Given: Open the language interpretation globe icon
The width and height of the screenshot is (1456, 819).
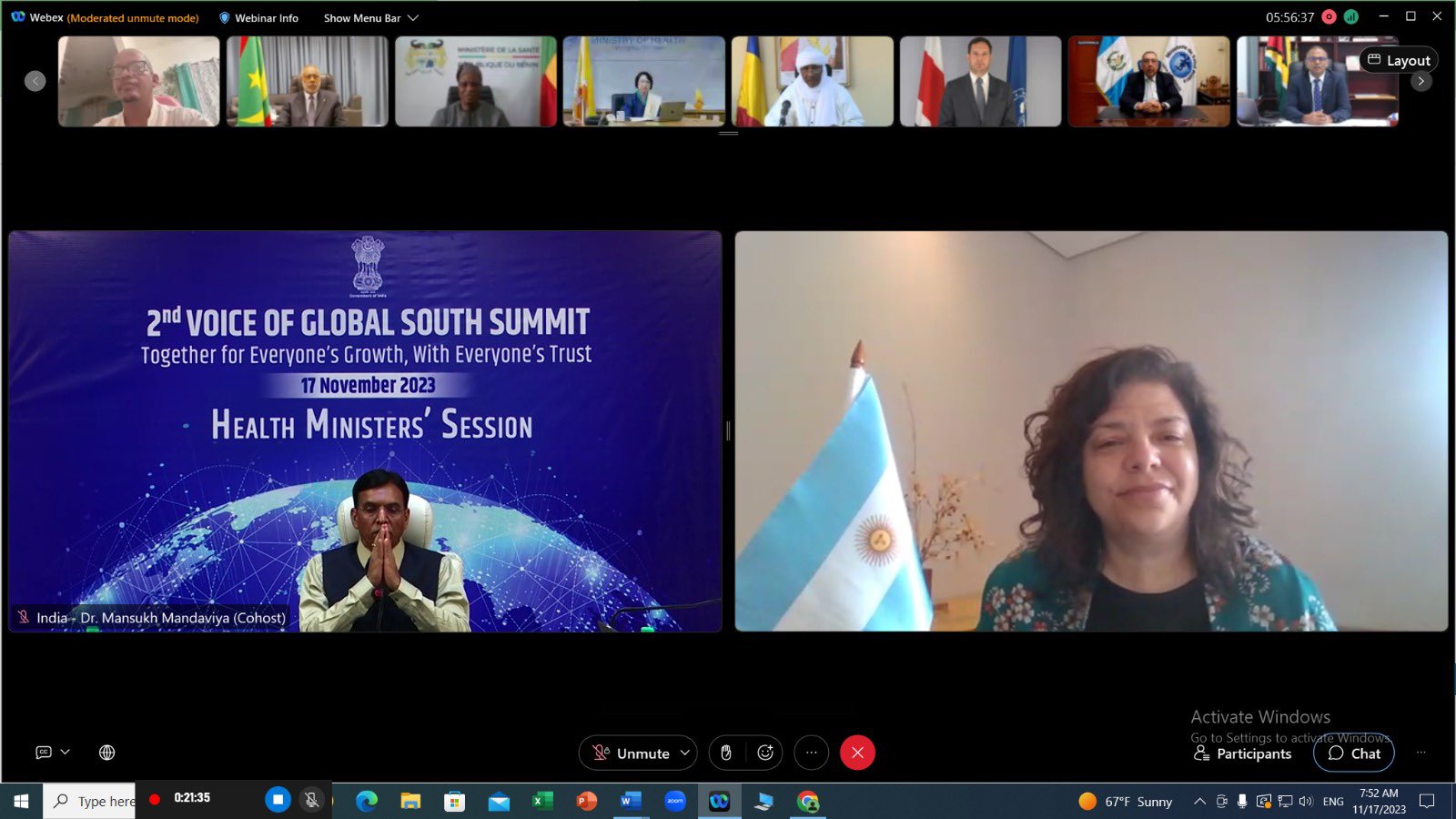Looking at the screenshot, I should pyautogui.click(x=106, y=753).
